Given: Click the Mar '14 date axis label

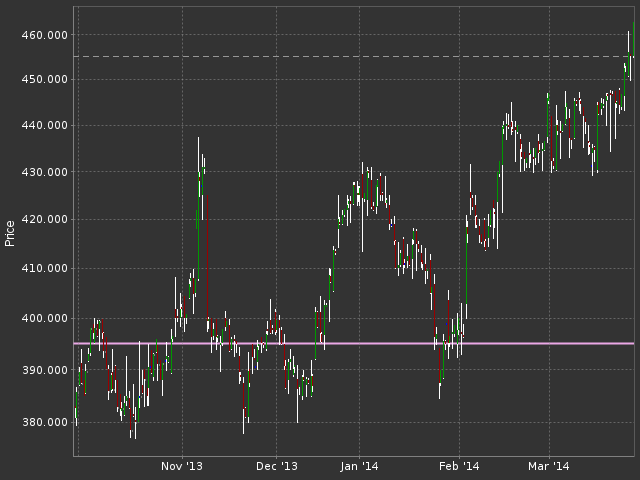Looking at the screenshot, I should point(549,466).
